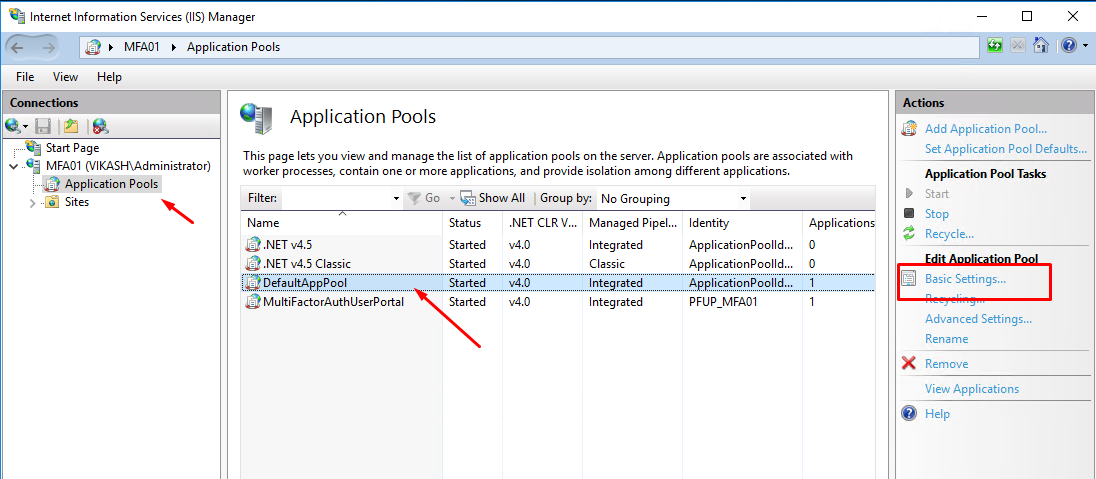The height and width of the screenshot is (479, 1096).
Task: Click Set Application Pool Defaults... link
Action: pyautogui.click(x=1006, y=148)
